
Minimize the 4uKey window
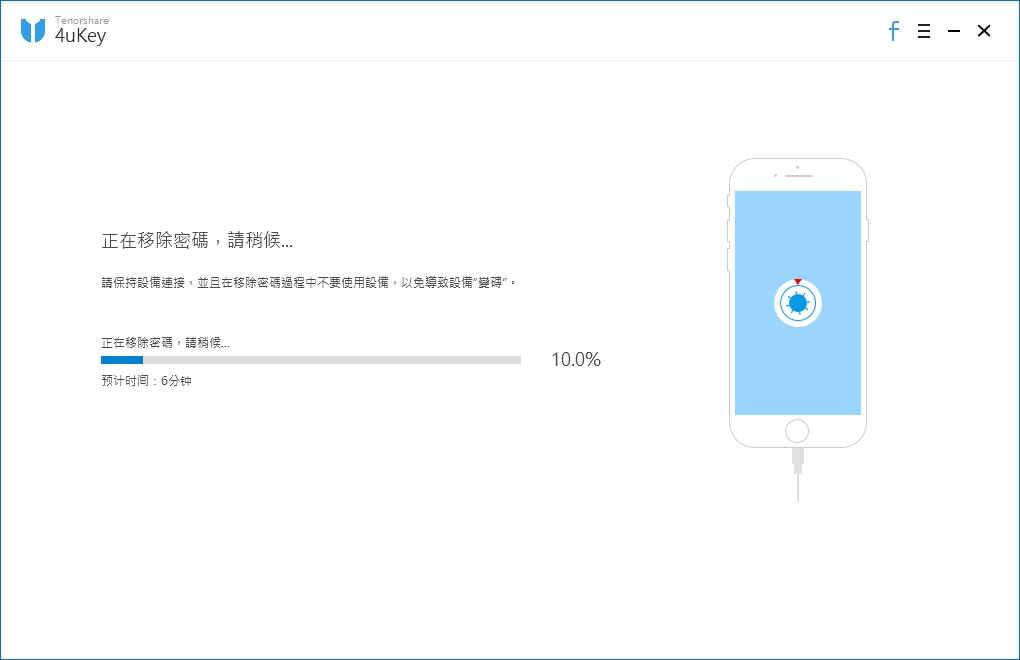click(954, 31)
